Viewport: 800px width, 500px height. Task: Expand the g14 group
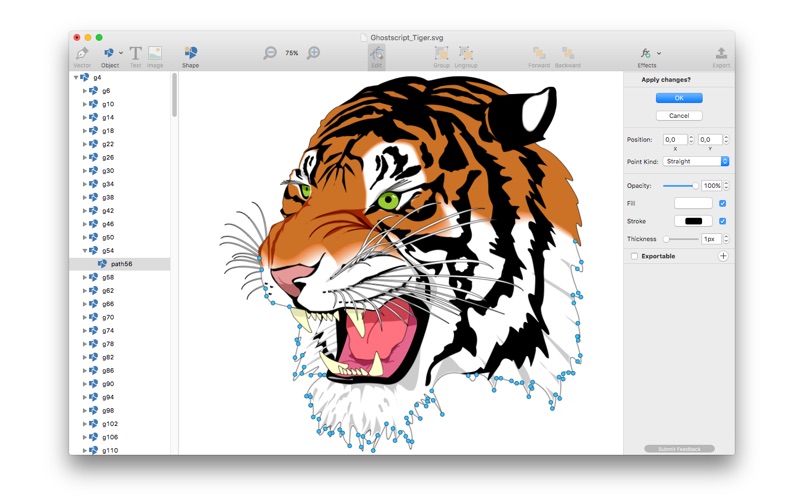[85, 117]
